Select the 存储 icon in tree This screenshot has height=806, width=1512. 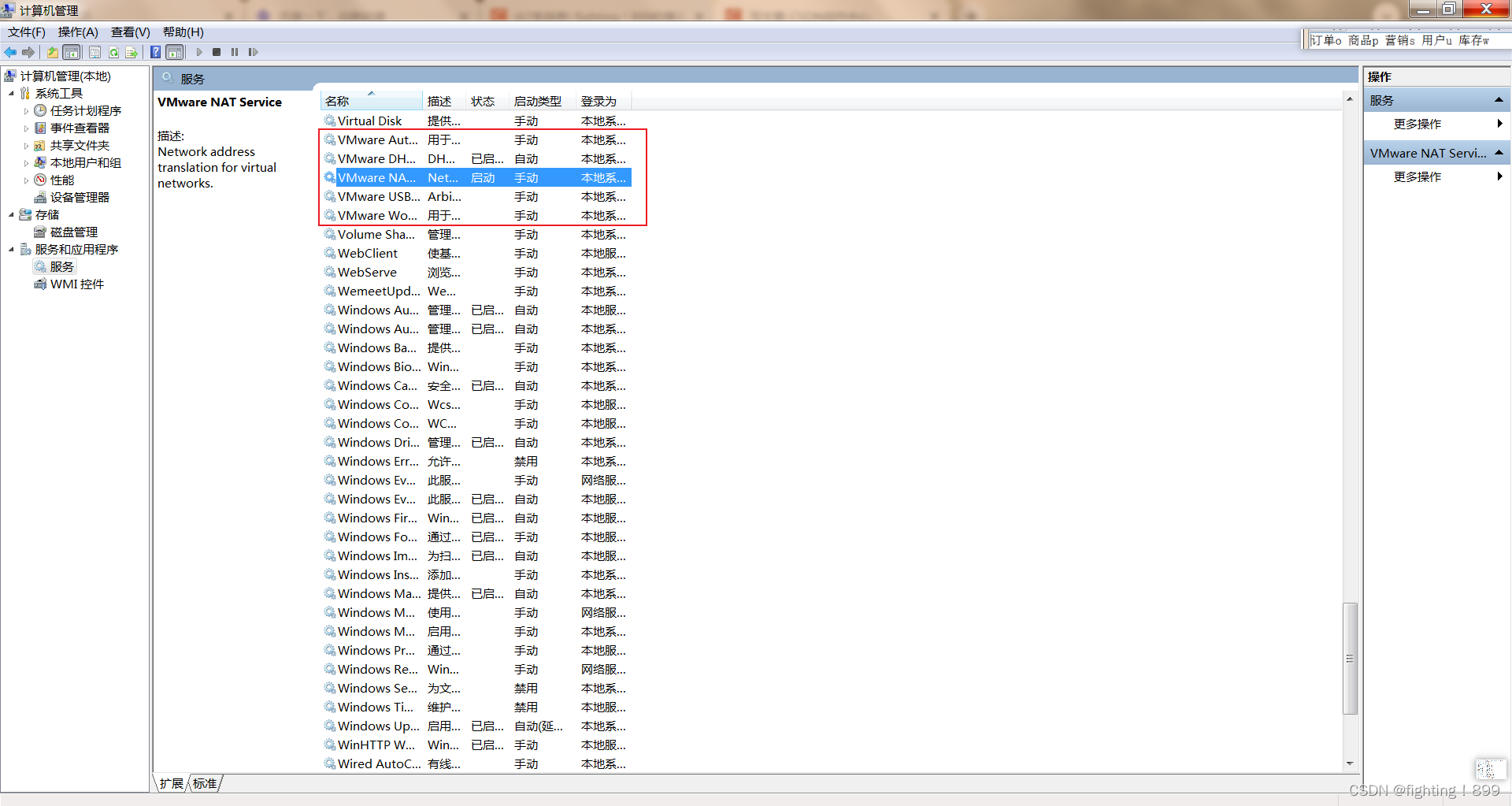click(x=25, y=215)
